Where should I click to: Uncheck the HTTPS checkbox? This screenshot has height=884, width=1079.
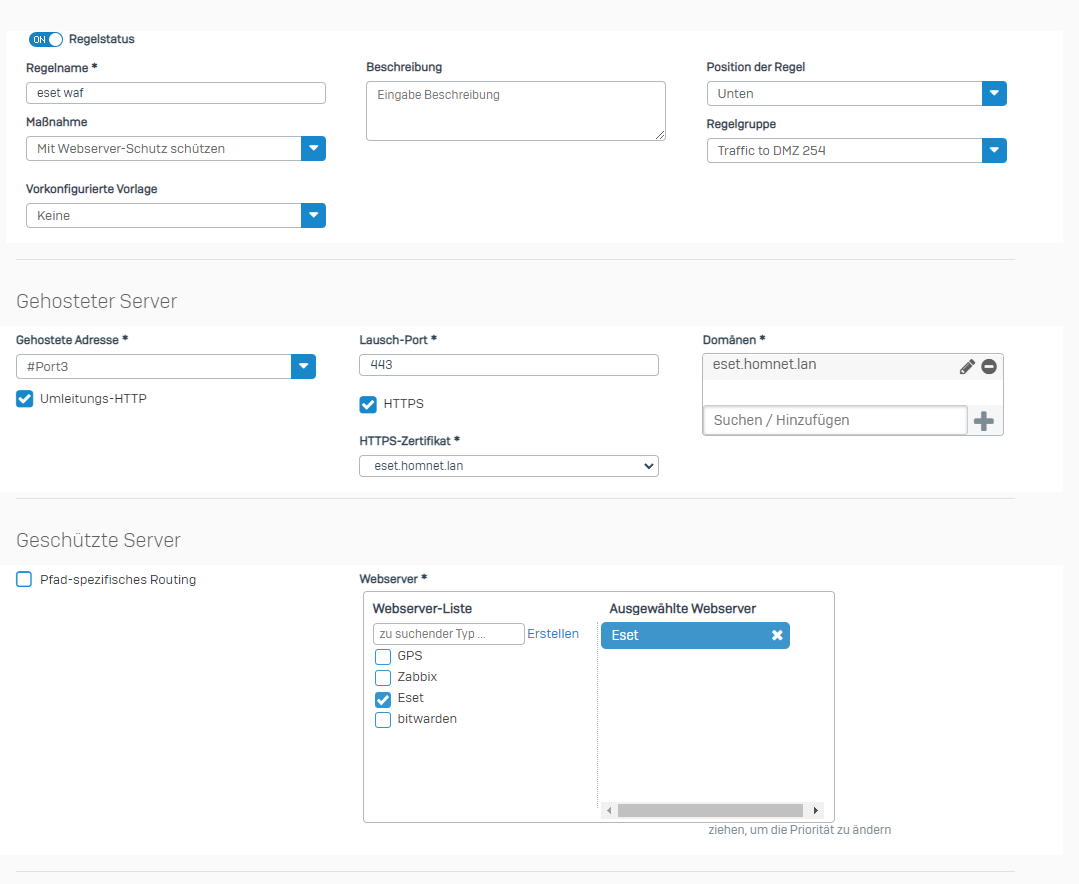(x=368, y=404)
